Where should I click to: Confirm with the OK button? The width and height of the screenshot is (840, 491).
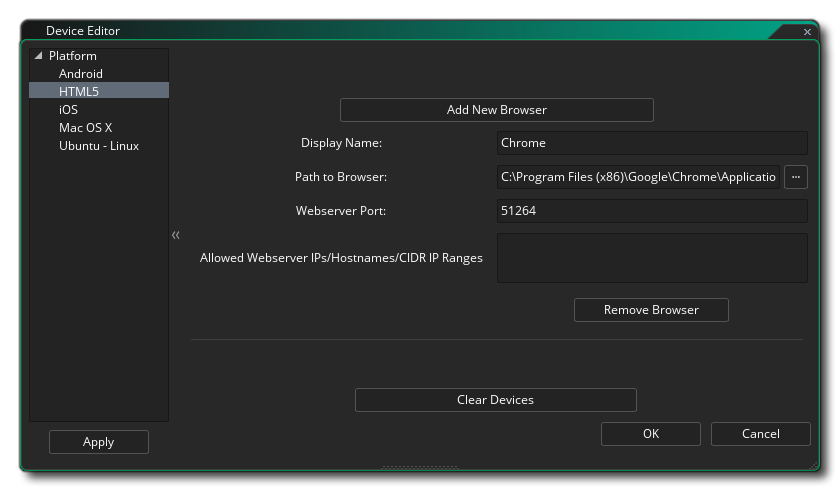pyautogui.click(x=651, y=433)
